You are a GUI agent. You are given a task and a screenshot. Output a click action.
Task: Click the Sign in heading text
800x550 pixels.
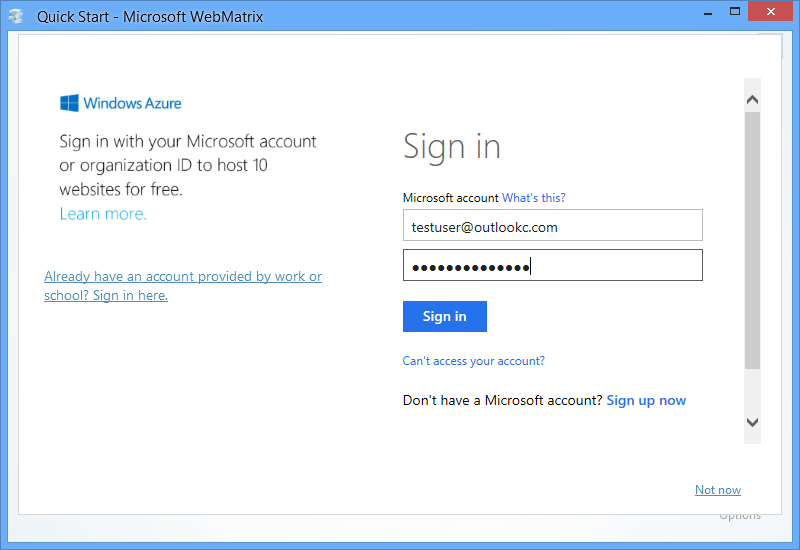click(452, 147)
